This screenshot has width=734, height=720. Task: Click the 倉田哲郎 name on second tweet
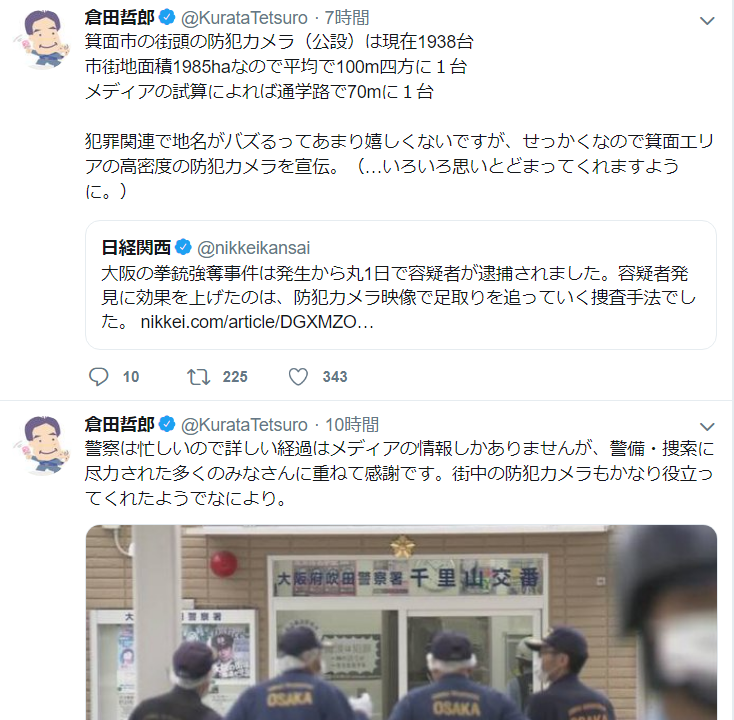[x=120, y=425]
